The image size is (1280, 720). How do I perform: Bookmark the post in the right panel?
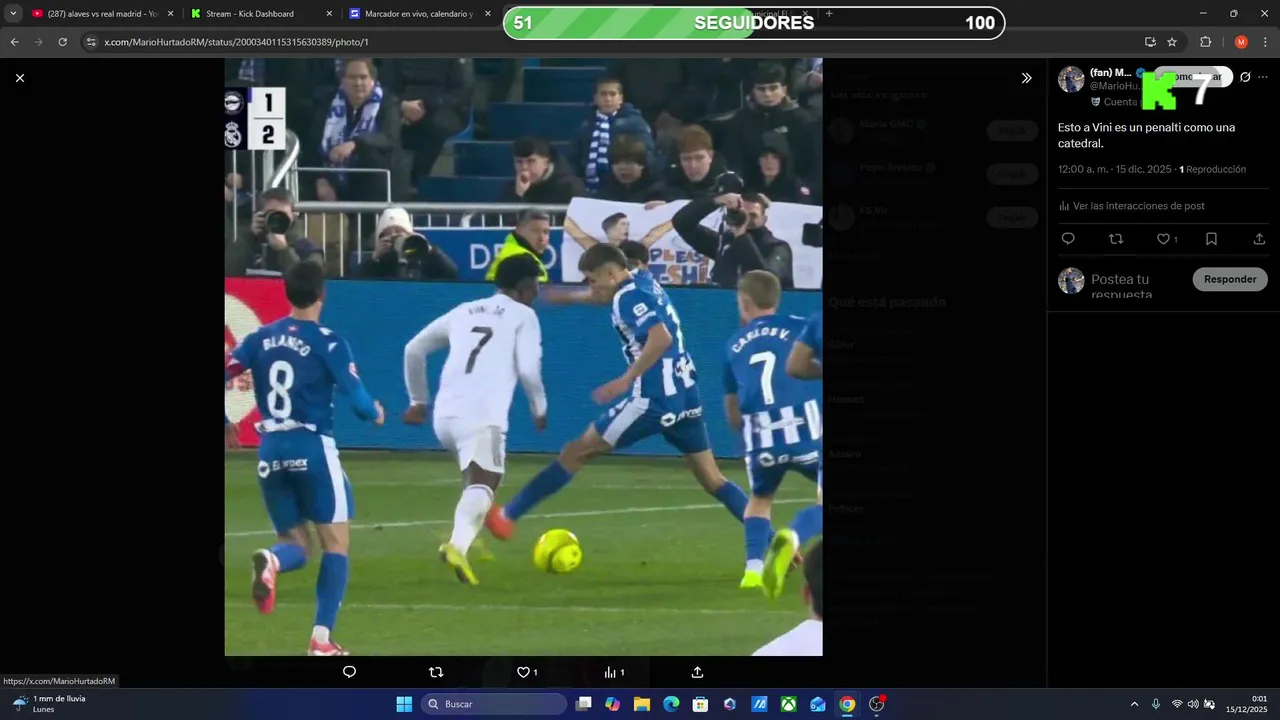1211,239
